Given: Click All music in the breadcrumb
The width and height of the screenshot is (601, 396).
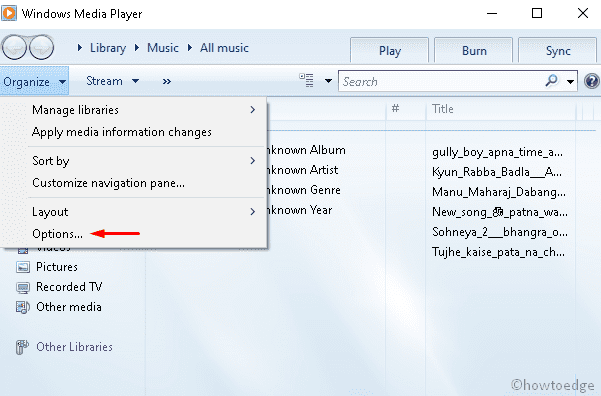Looking at the screenshot, I should pos(224,48).
